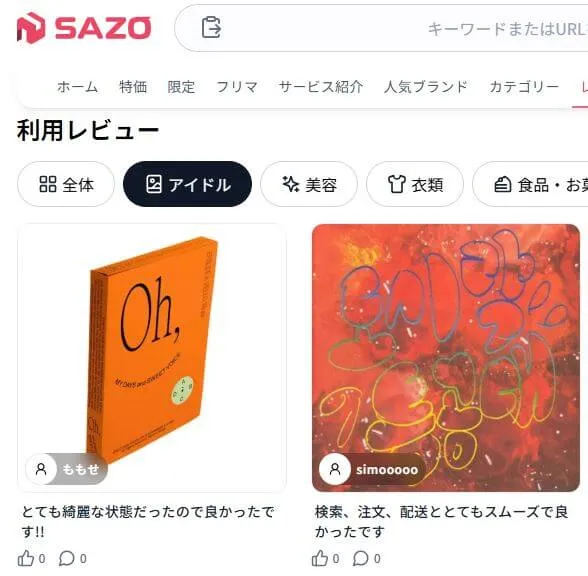Click the paste clipboard icon in search bar

(211, 27)
